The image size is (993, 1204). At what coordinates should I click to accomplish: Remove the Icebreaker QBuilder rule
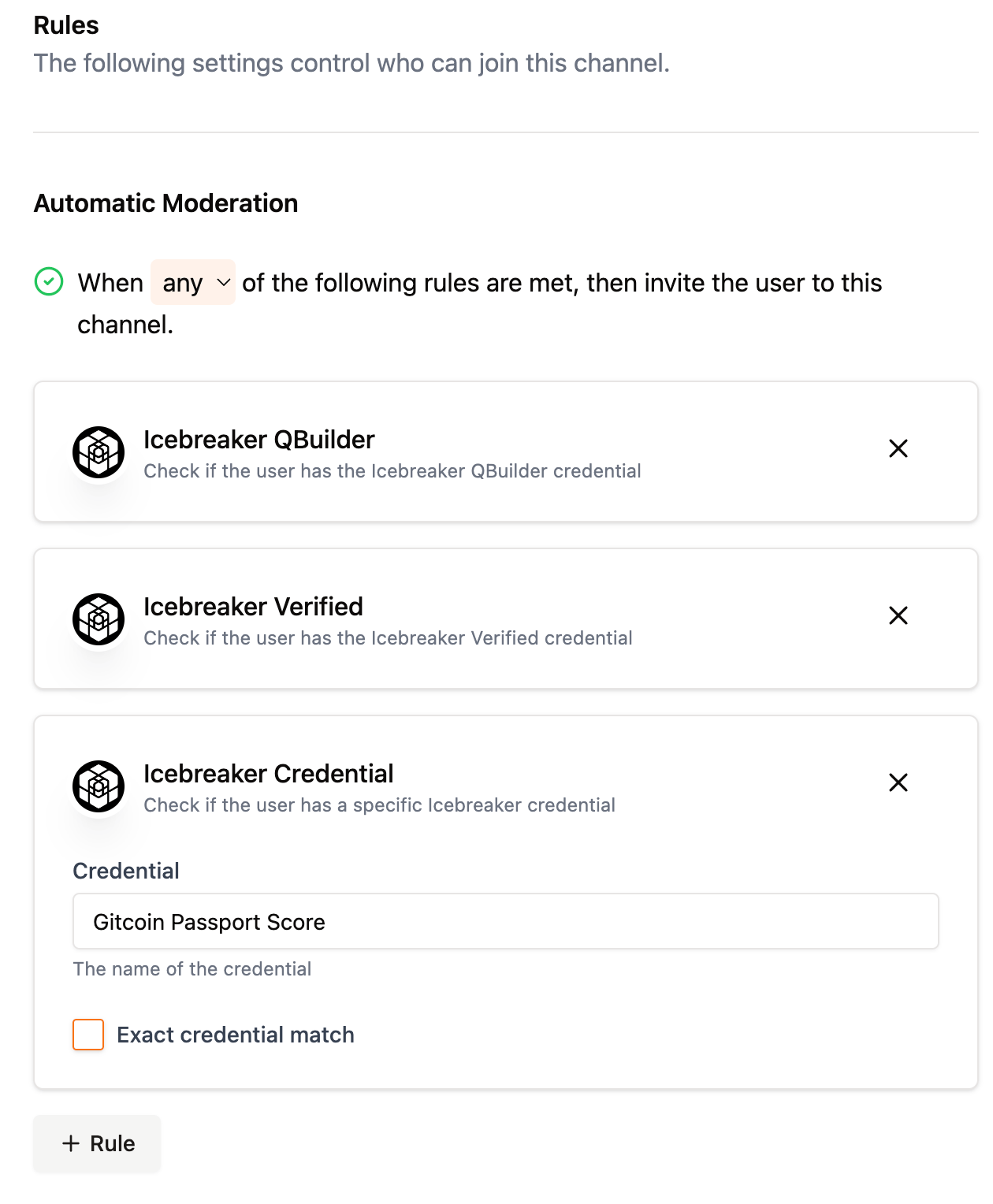coord(898,448)
